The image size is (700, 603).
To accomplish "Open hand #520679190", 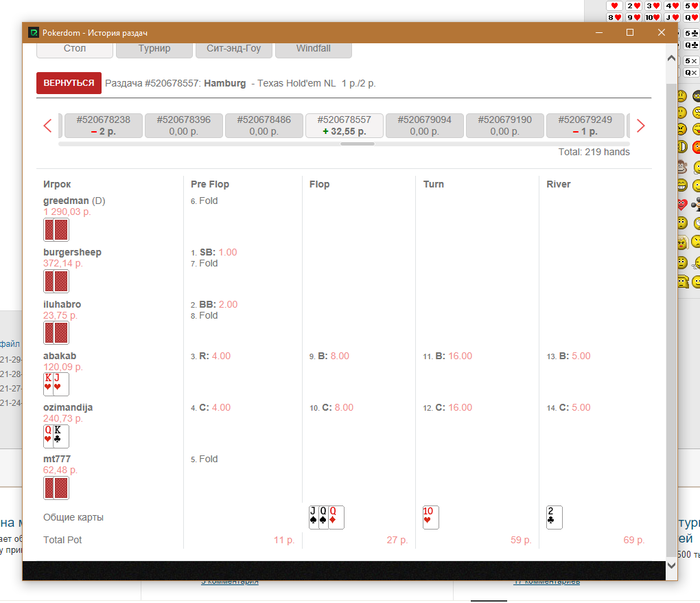I will click(x=505, y=125).
